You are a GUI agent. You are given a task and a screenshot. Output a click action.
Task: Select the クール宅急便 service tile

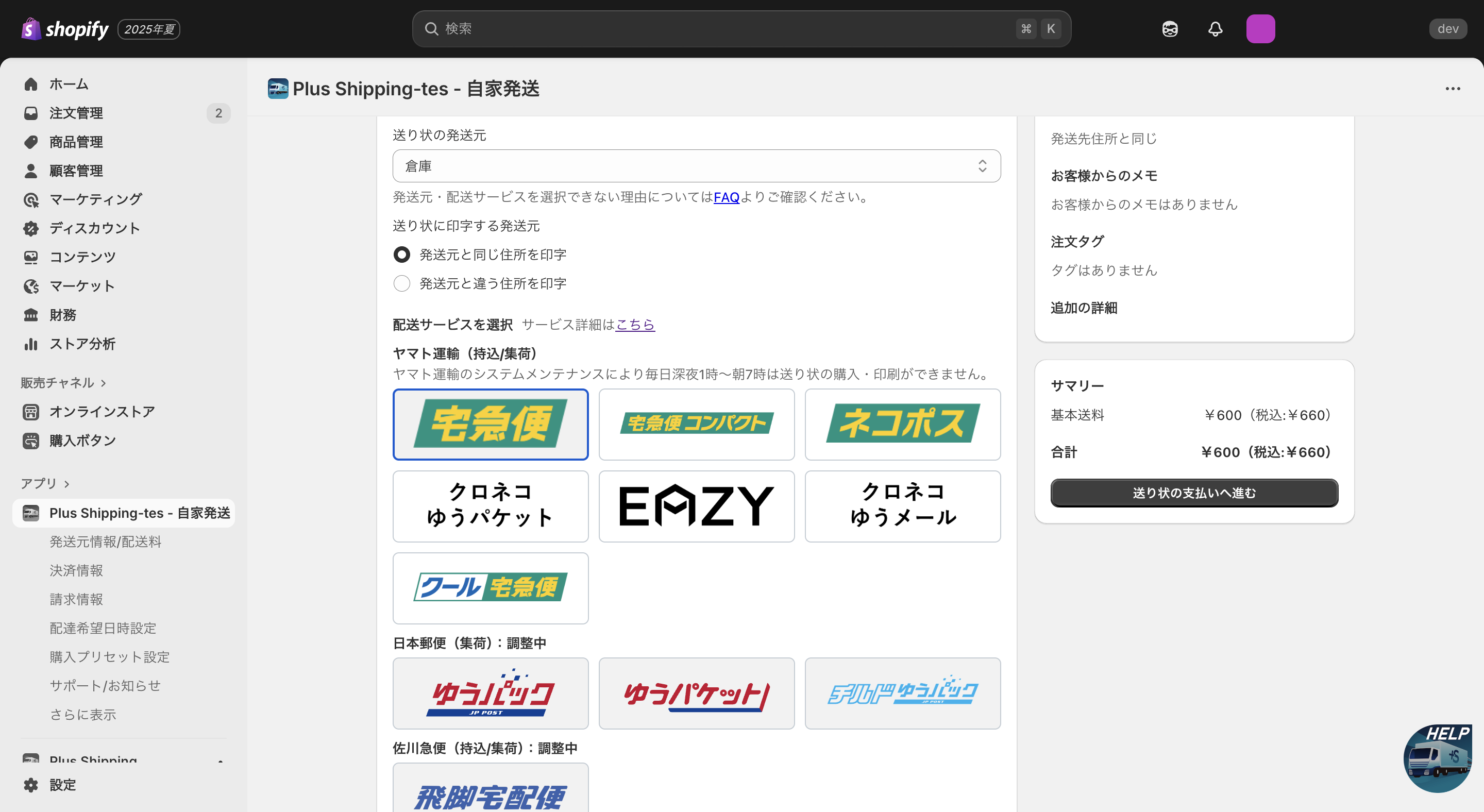tap(490, 588)
